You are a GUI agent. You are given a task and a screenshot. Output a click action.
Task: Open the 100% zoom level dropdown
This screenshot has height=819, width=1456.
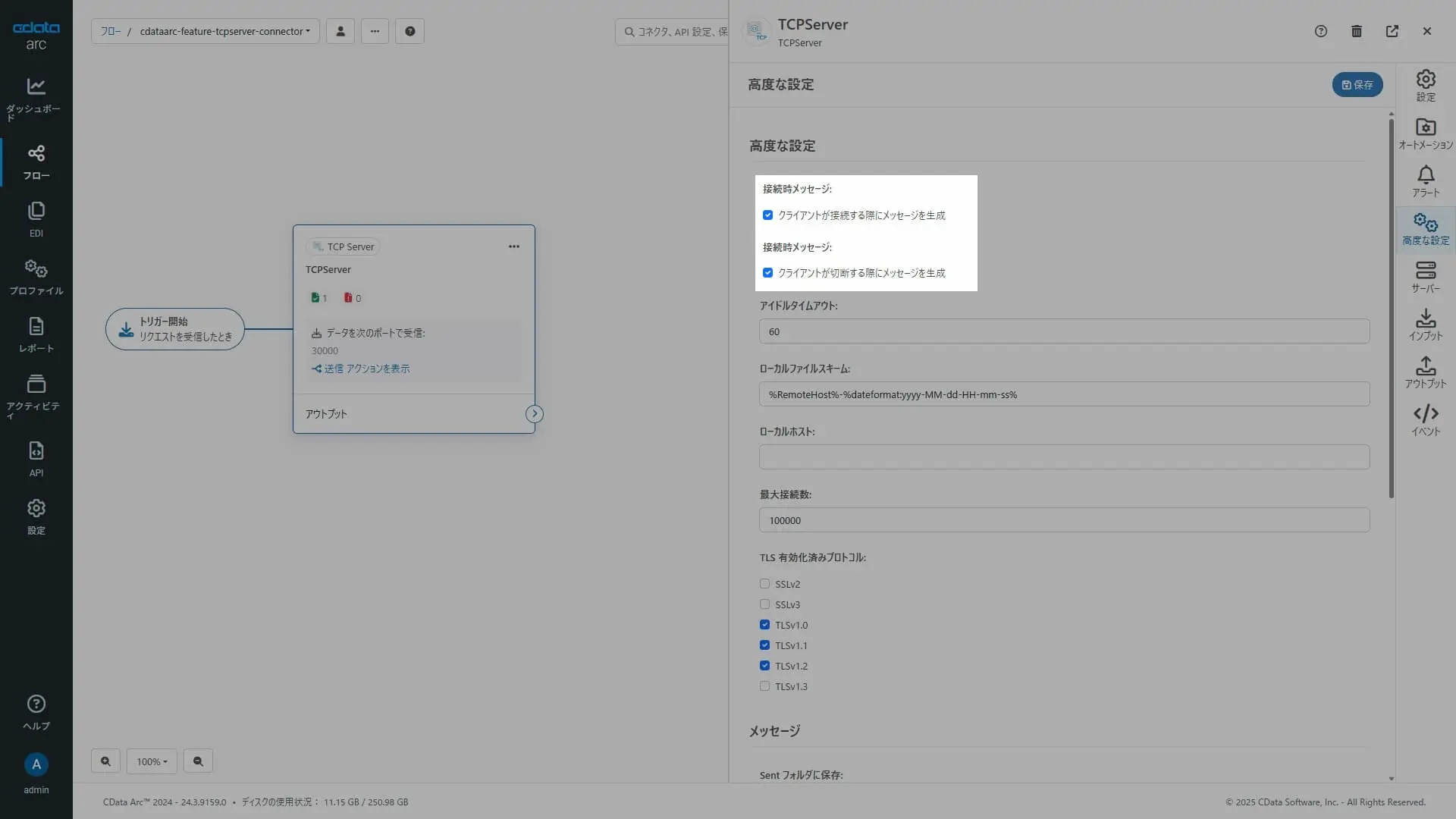152,761
